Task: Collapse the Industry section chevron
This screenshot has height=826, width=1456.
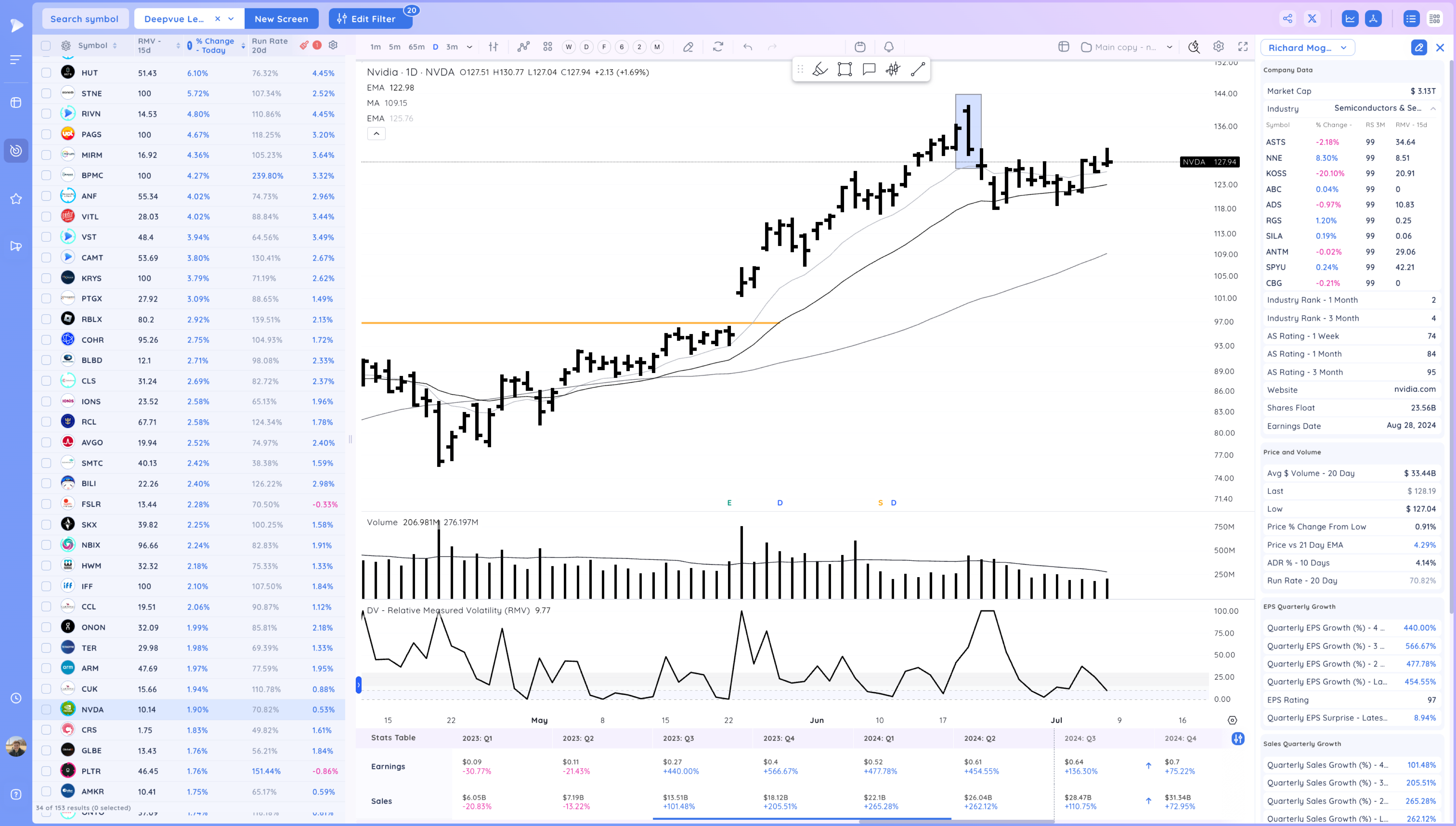Action: pos(1433,108)
